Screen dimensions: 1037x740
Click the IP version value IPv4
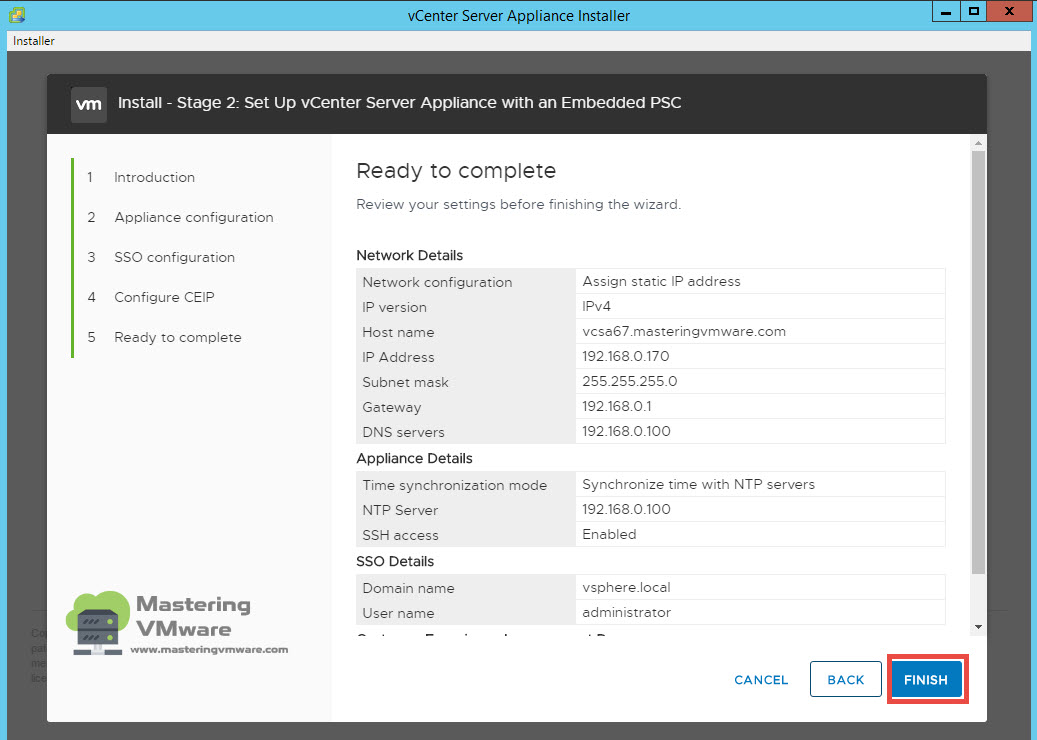tap(597, 306)
